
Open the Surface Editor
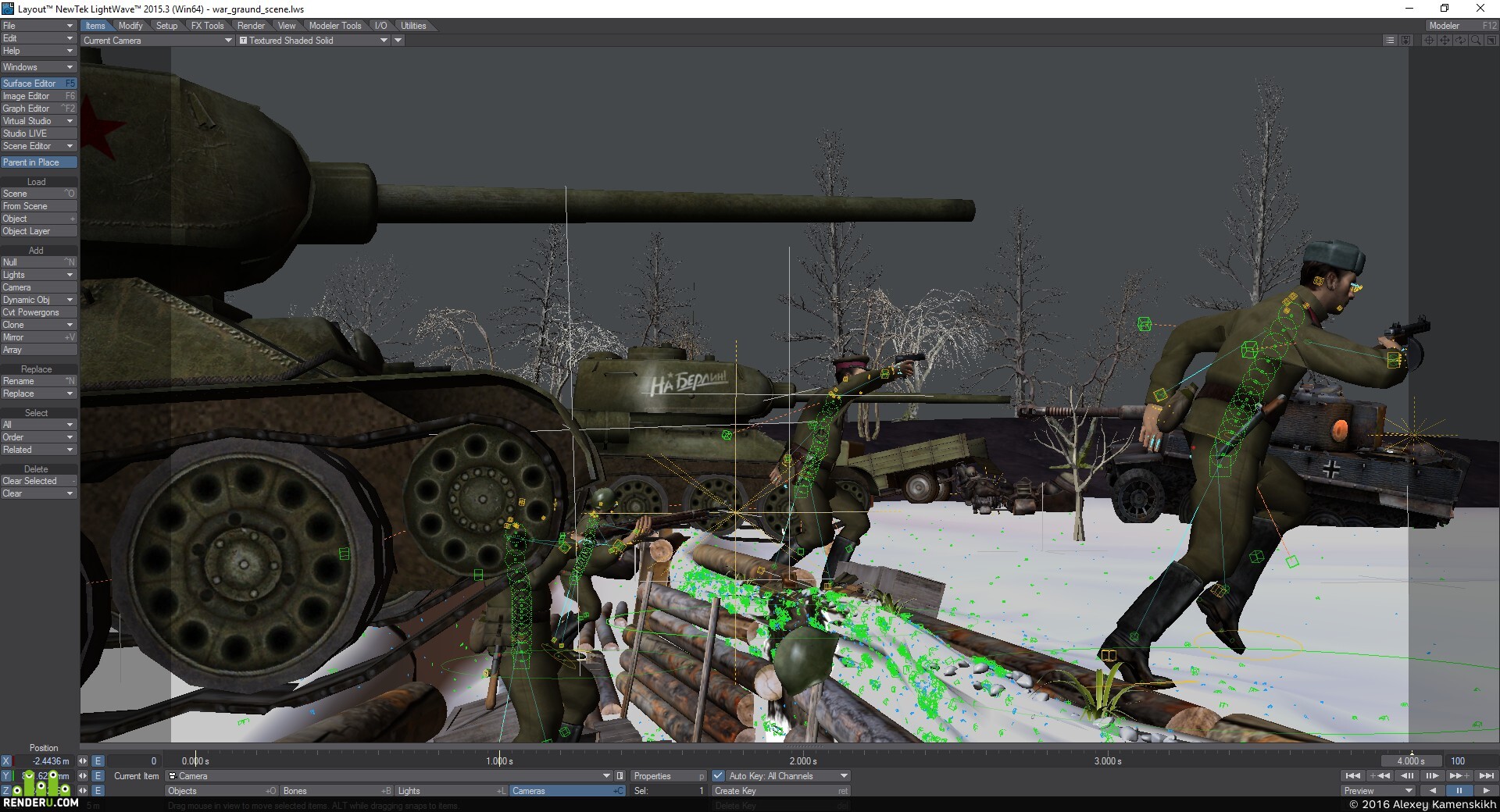(38, 84)
